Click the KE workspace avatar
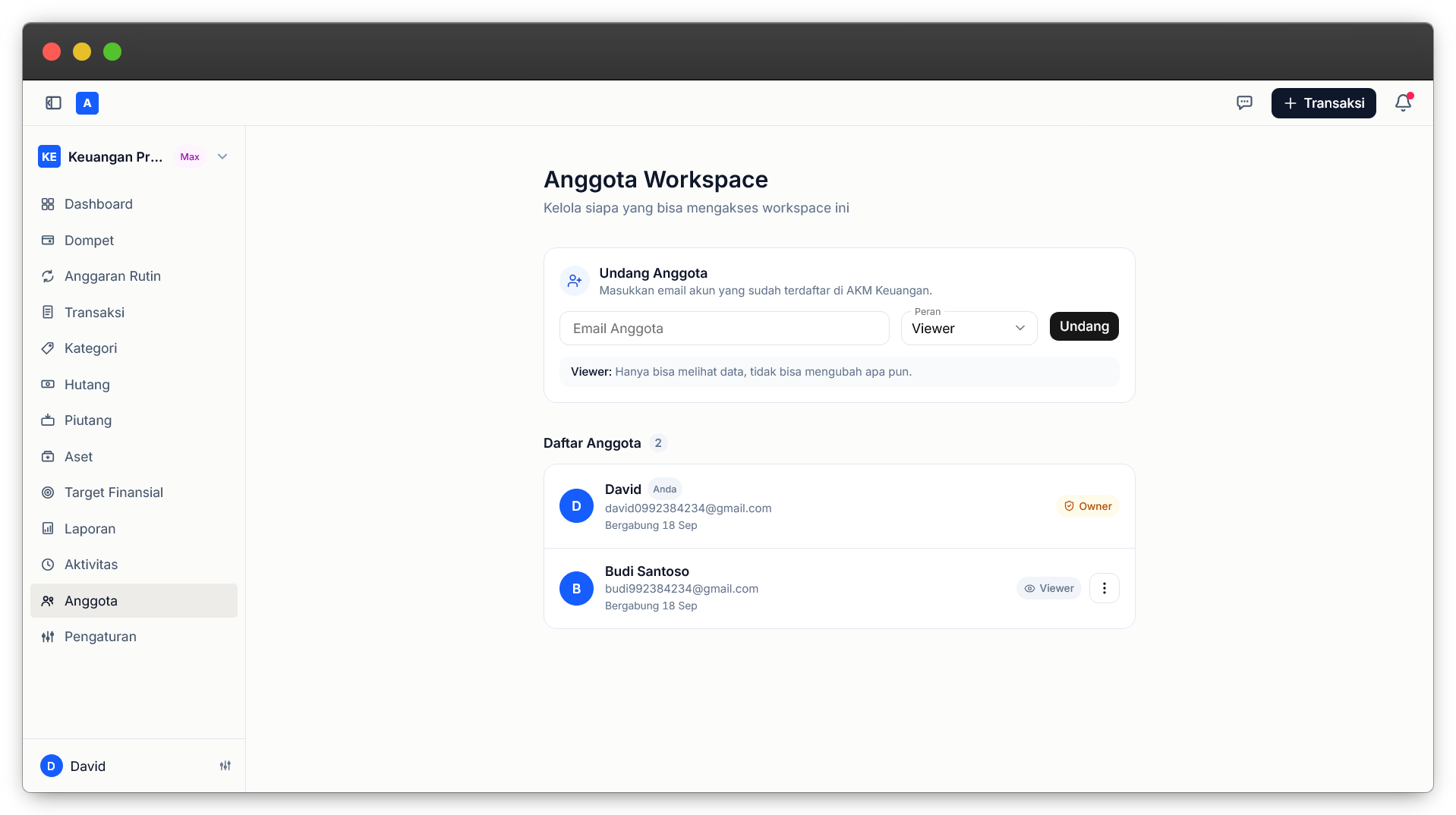The height and width of the screenshot is (815, 1456). coord(49,157)
